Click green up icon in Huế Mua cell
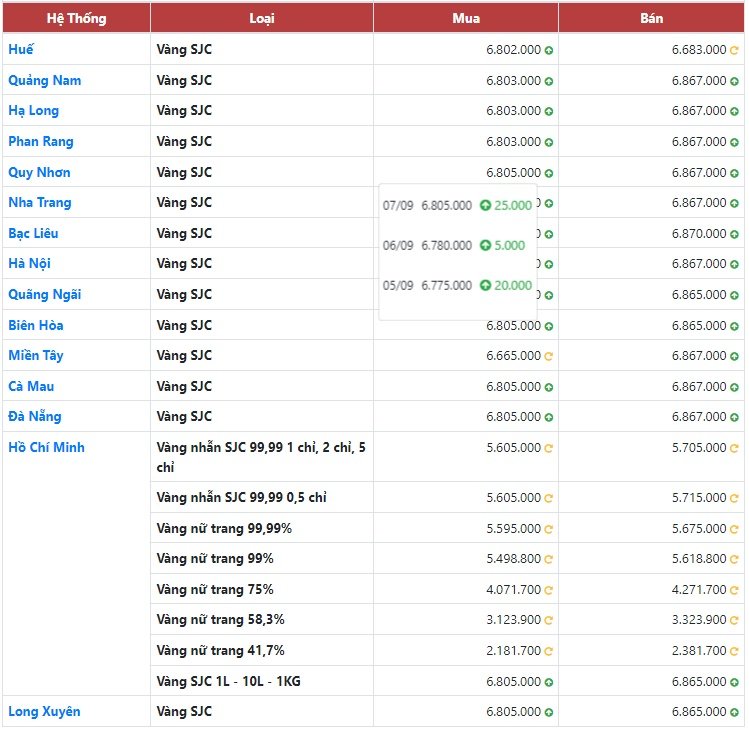This screenshot has width=749, height=732. coord(549,50)
